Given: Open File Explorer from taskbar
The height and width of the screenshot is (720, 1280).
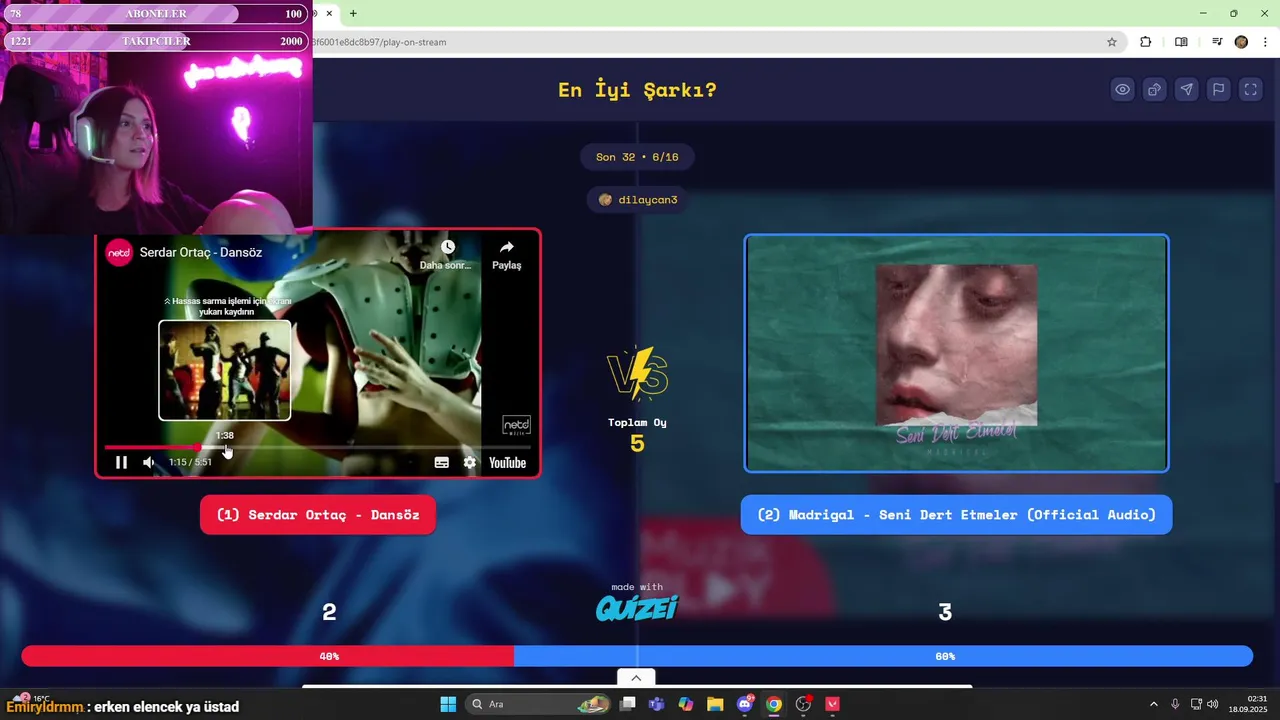Looking at the screenshot, I should point(715,704).
